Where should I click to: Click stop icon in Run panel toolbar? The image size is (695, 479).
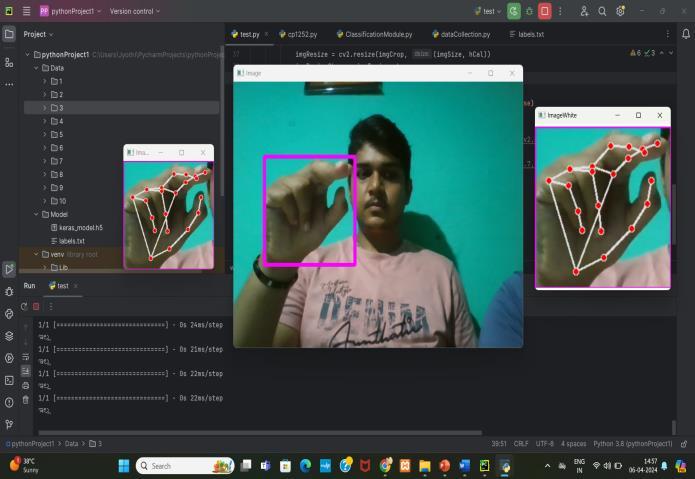(36, 306)
